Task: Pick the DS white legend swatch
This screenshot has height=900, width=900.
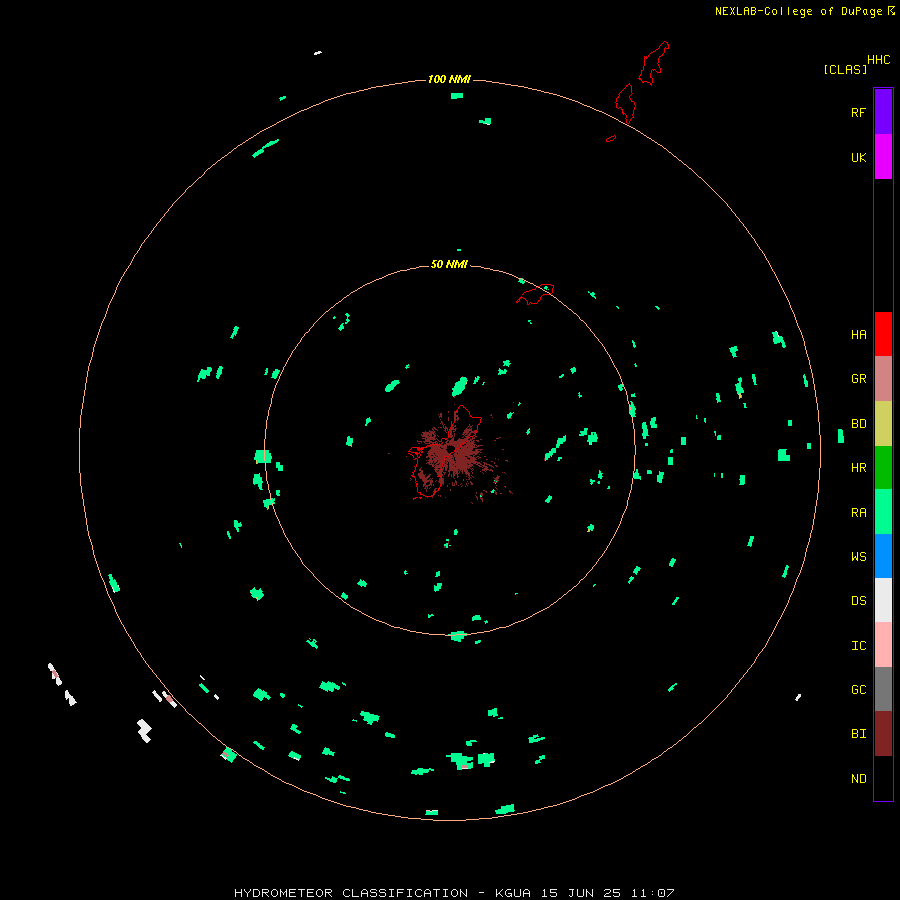Action: [x=883, y=600]
